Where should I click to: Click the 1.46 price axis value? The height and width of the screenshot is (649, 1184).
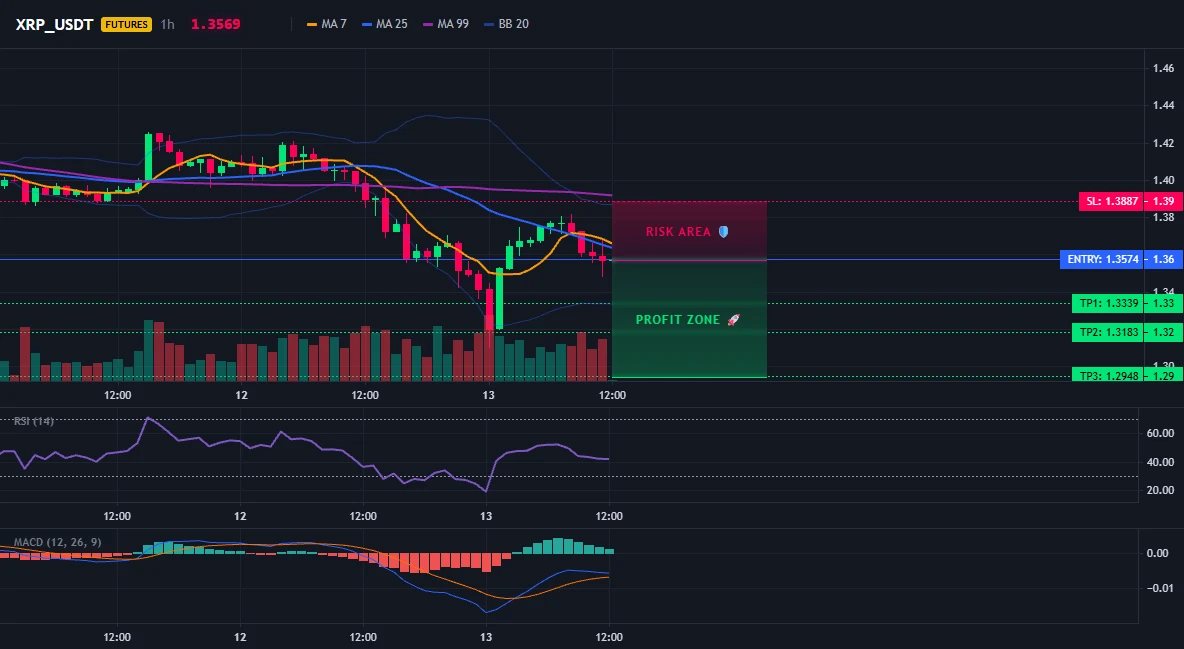click(x=1163, y=69)
